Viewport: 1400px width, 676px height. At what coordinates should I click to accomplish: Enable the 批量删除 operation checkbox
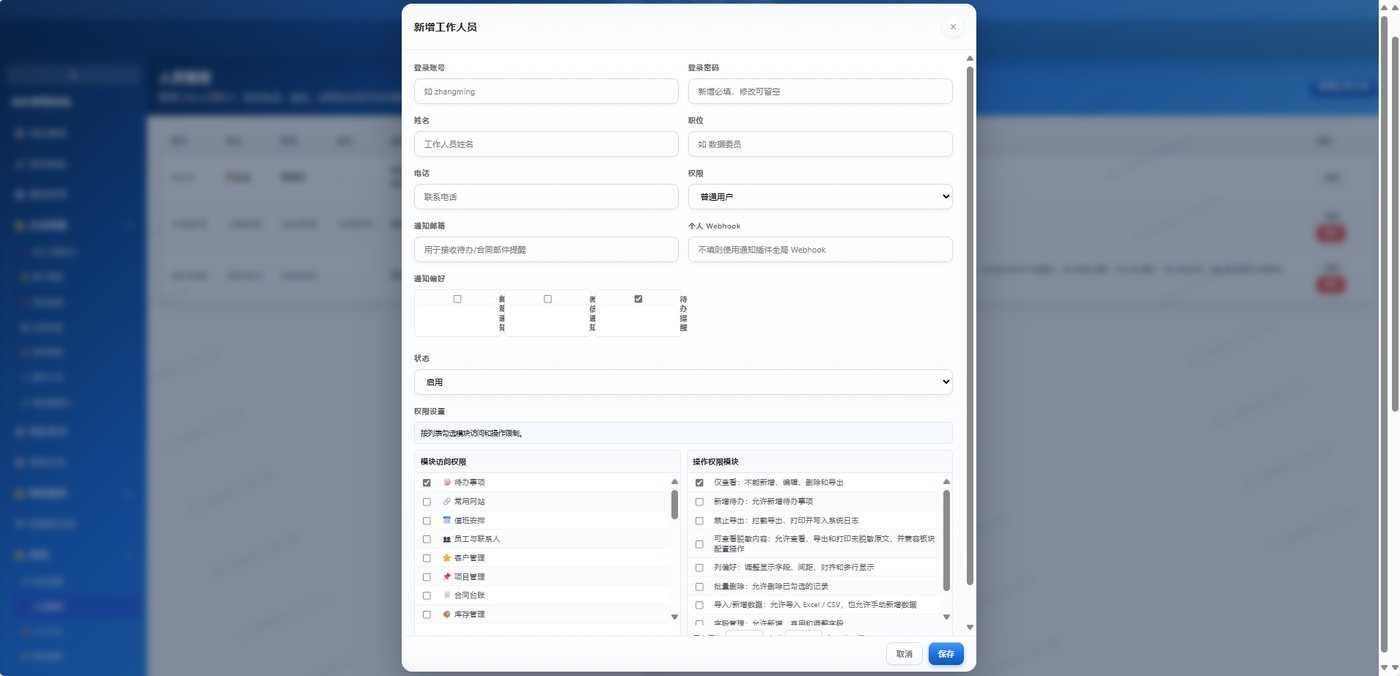pos(700,586)
